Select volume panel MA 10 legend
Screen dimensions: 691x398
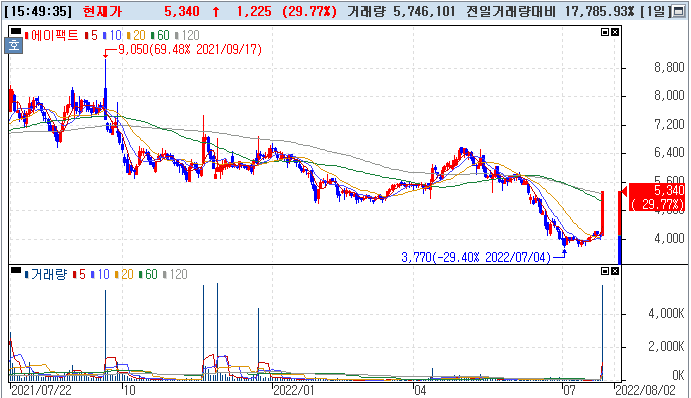tap(100, 274)
